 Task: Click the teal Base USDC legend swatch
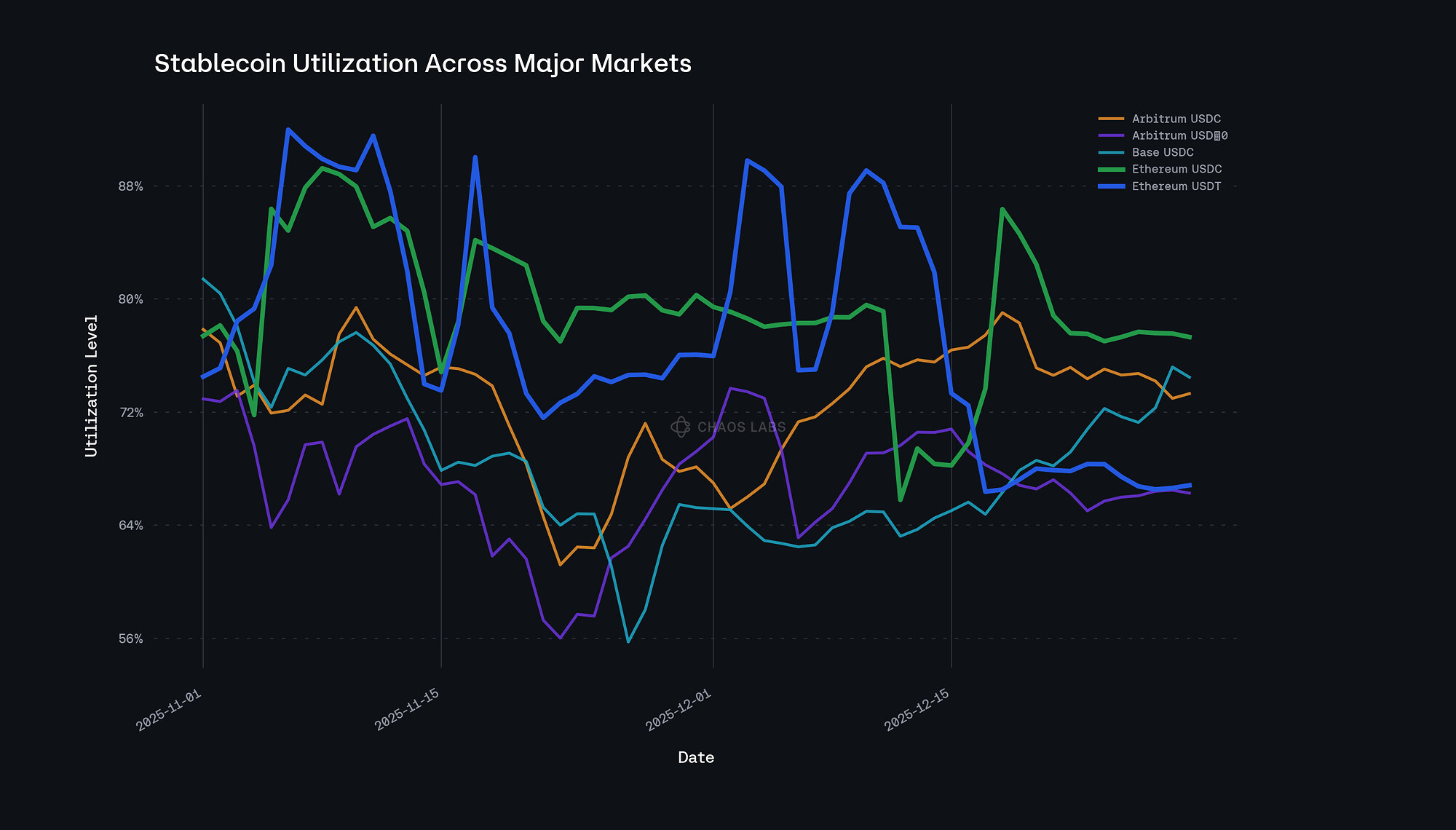tap(1111, 152)
